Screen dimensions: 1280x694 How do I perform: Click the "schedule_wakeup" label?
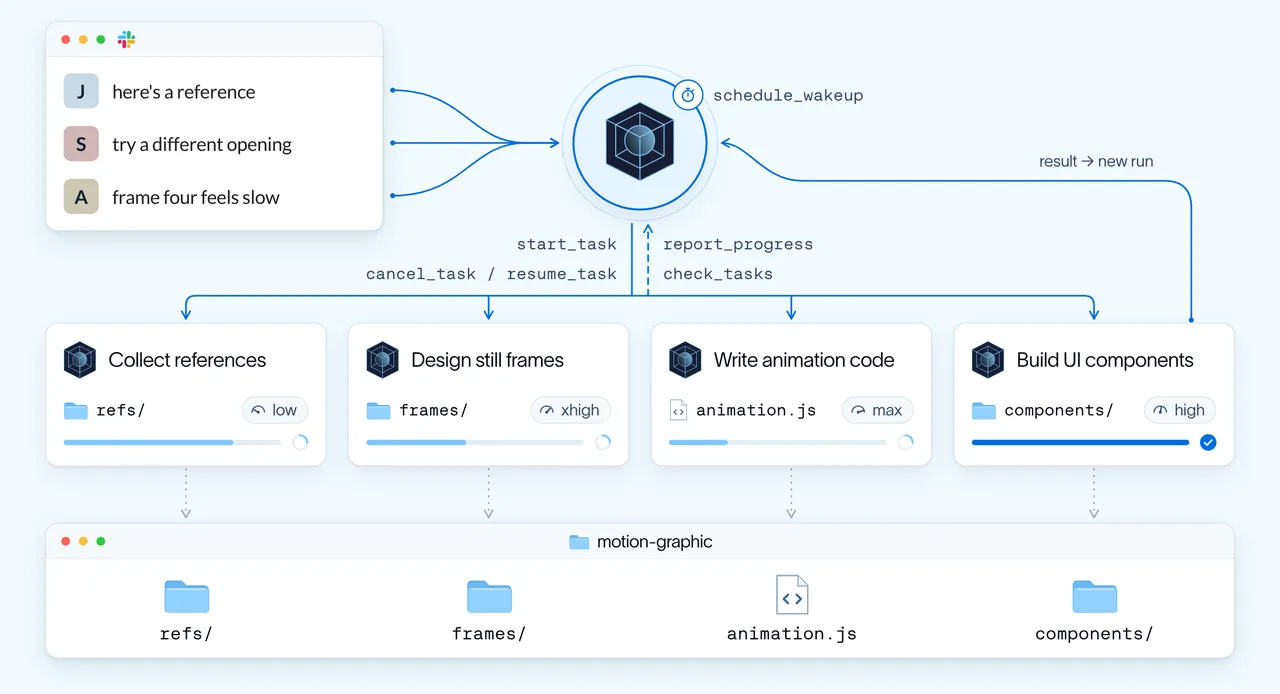point(788,96)
